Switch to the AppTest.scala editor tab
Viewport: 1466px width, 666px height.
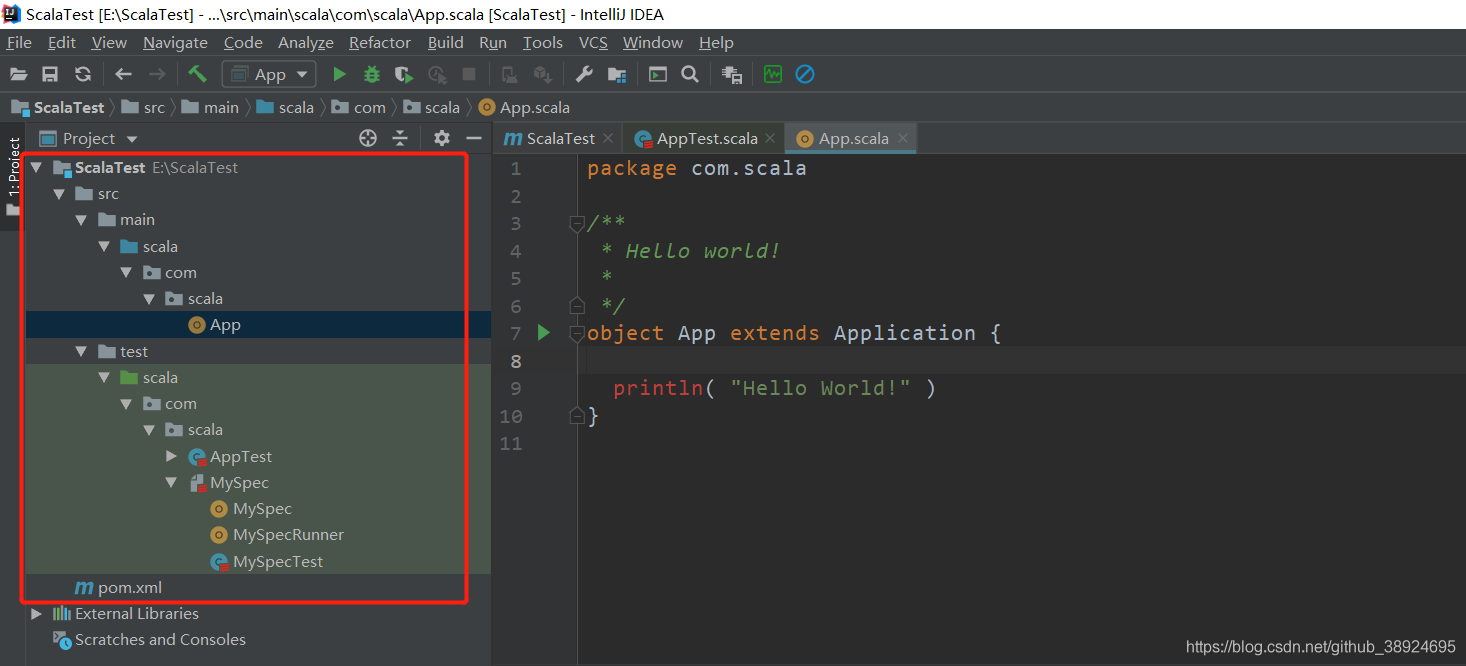pos(706,138)
